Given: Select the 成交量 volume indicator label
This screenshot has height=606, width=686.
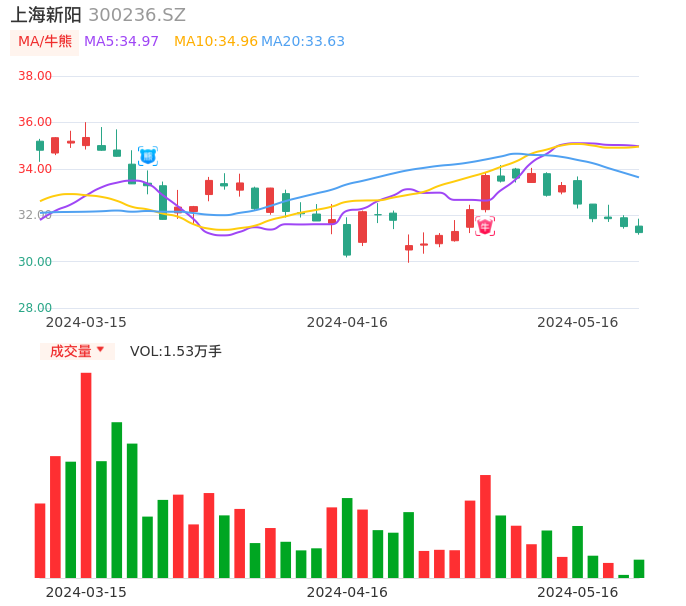Looking at the screenshot, I should 70,351.
